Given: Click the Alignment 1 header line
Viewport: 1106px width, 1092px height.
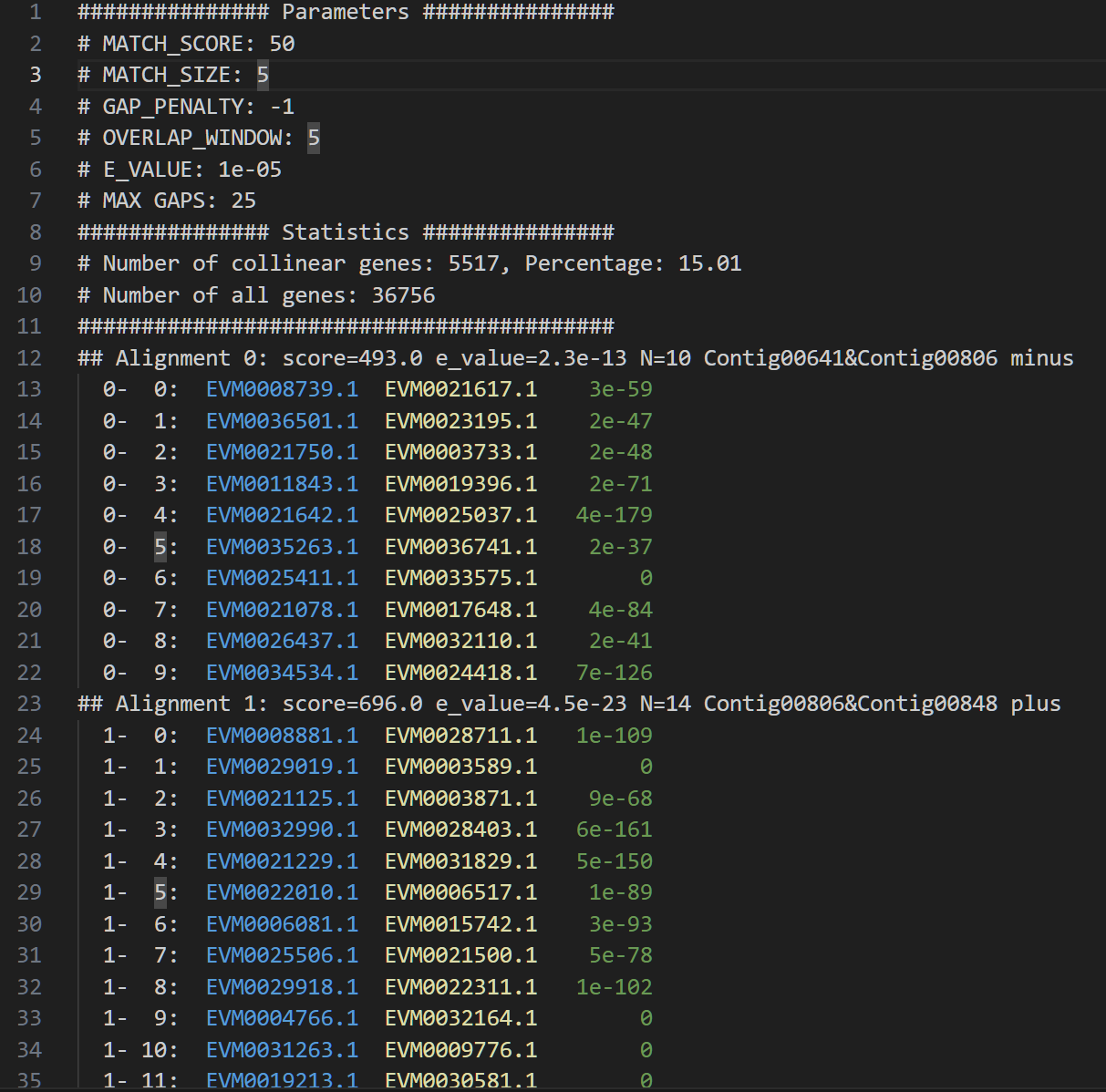Looking at the screenshot, I should (x=569, y=704).
